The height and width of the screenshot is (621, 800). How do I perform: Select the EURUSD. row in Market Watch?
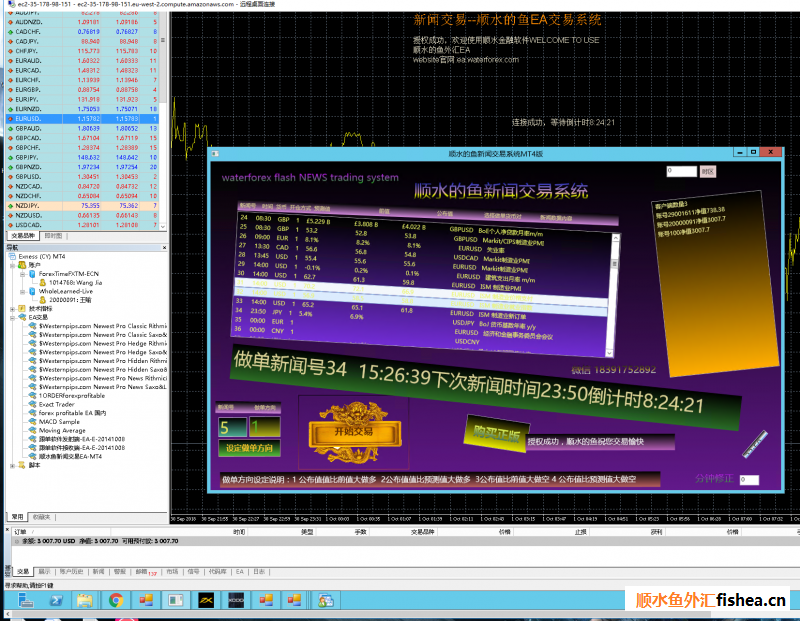click(x=82, y=118)
